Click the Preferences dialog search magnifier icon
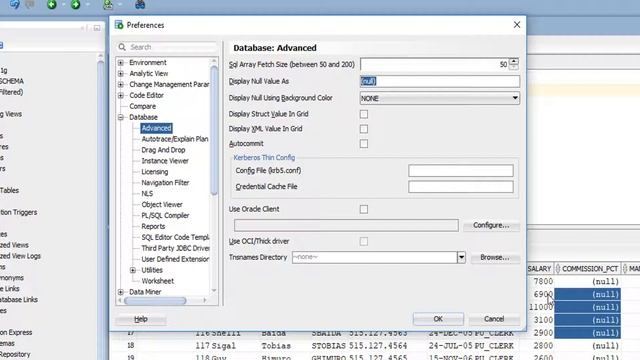Screen dimensions: 640x360 point(122,47)
